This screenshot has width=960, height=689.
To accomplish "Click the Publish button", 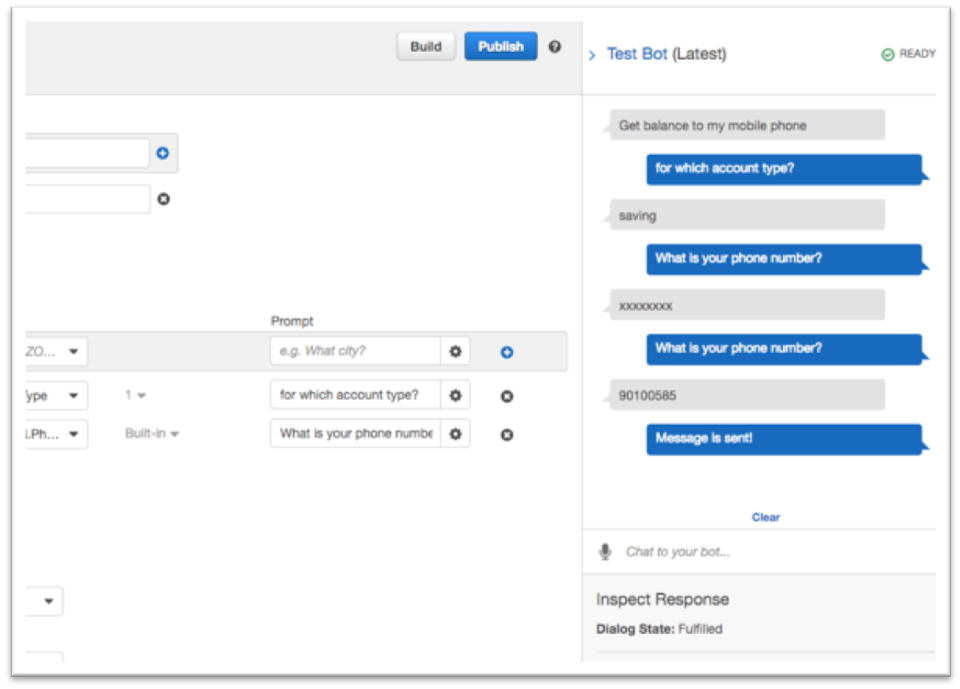I will 501,47.
